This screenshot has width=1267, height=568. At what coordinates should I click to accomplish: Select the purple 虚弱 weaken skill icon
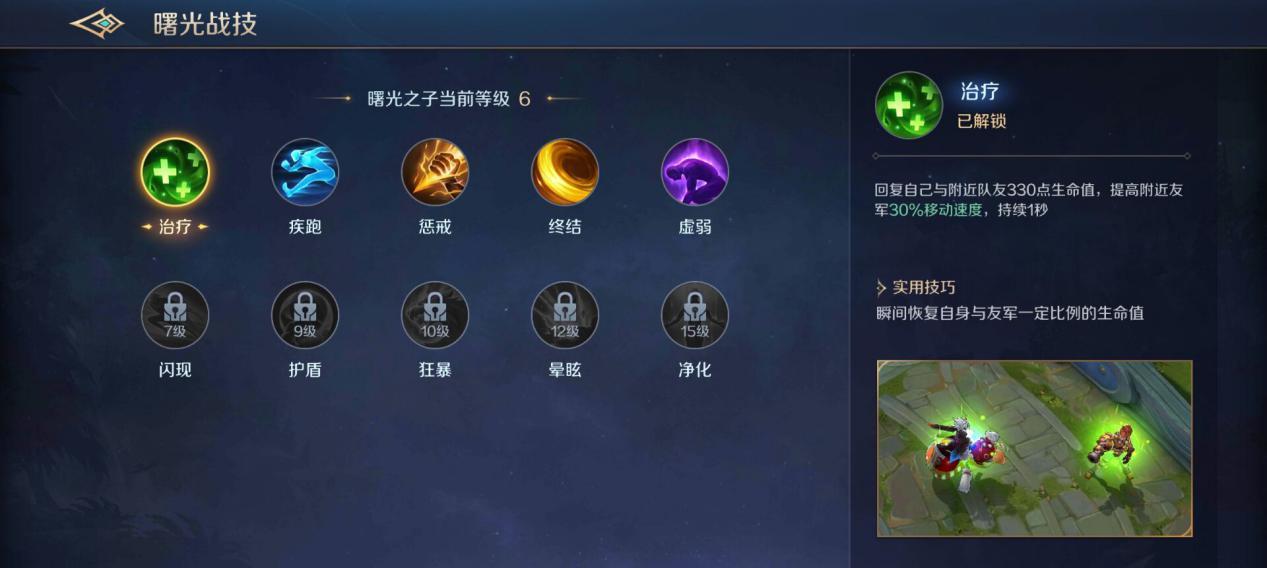(x=695, y=172)
